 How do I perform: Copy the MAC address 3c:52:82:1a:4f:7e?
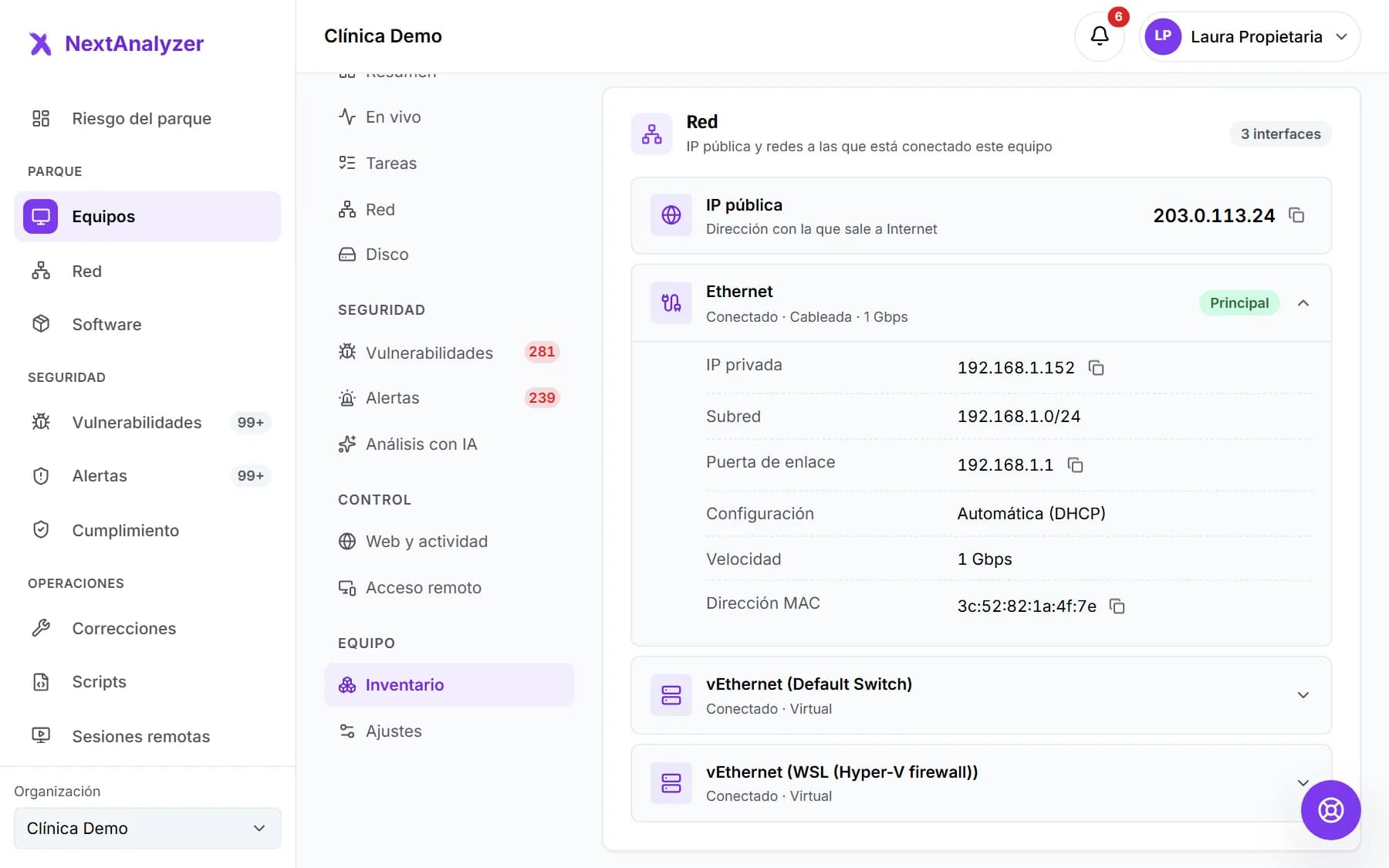[1117, 606]
